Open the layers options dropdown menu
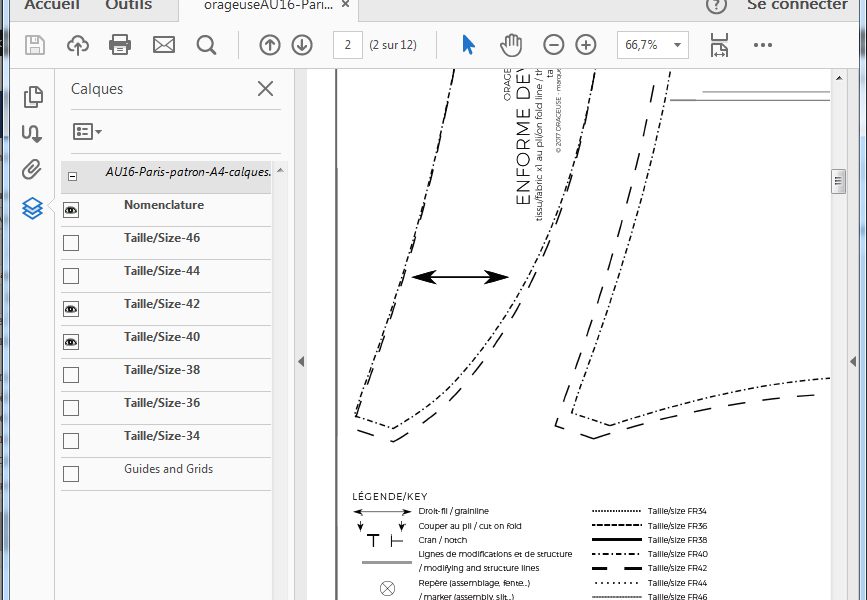 point(87,132)
